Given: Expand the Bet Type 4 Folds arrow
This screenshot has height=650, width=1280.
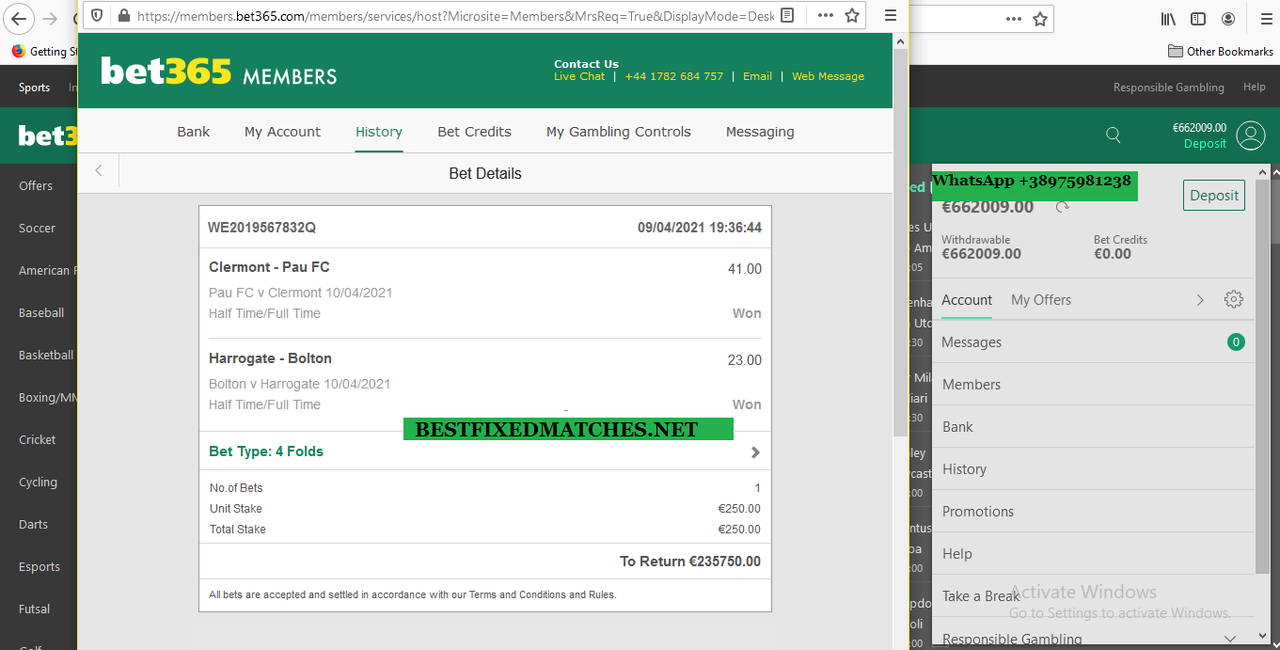Looking at the screenshot, I should click(x=755, y=452).
